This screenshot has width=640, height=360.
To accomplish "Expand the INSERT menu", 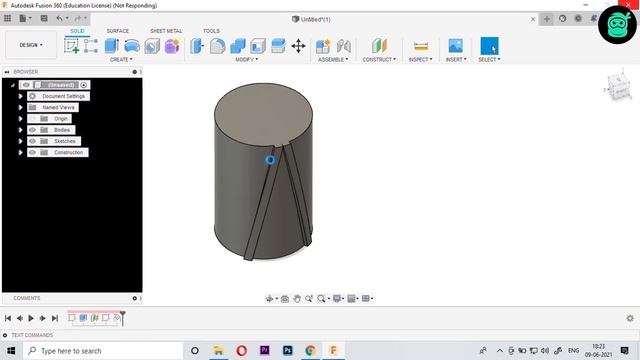I will 456,60.
